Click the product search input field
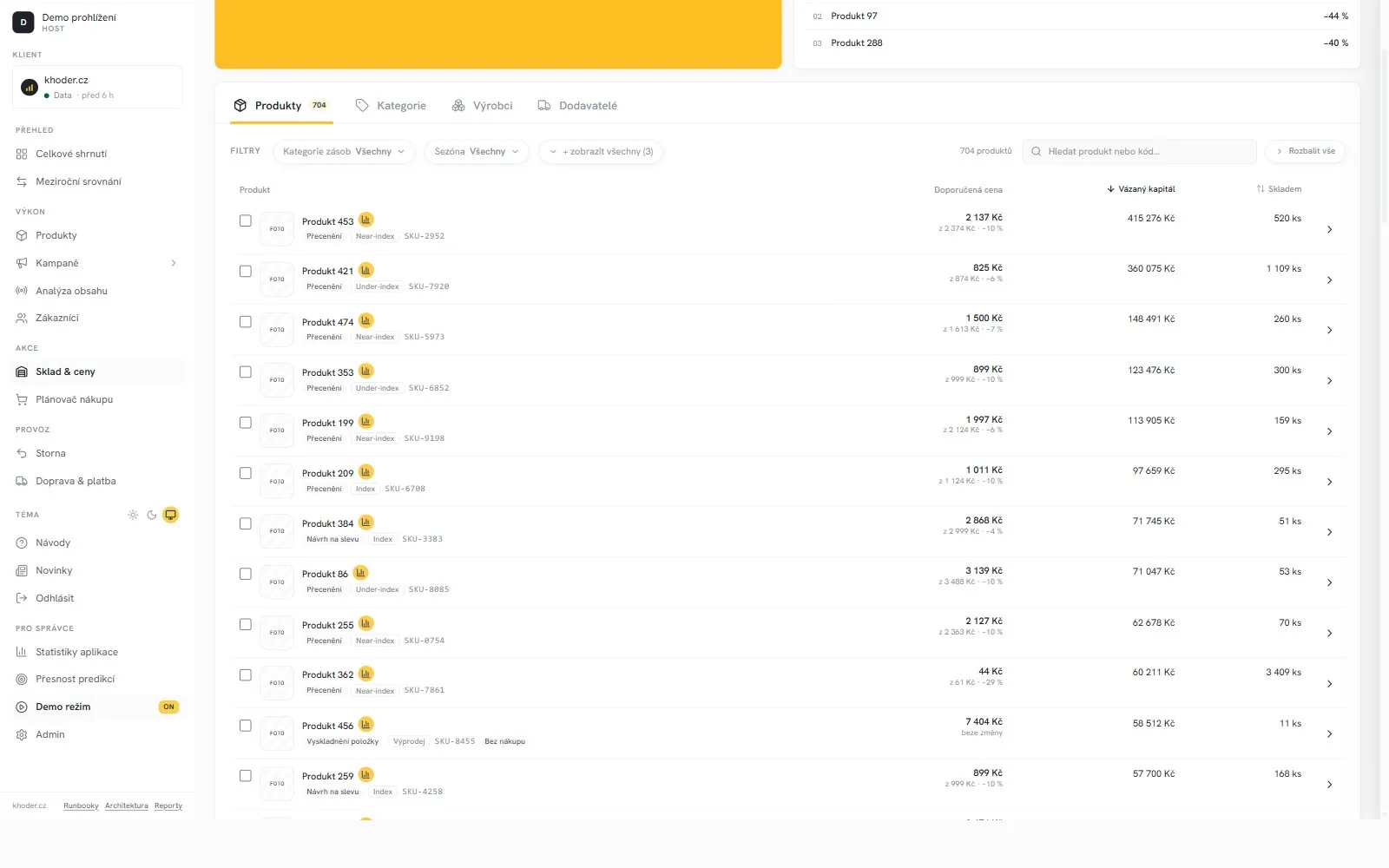Image resolution: width=1389 pixels, height=868 pixels. [x=1139, y=151]
